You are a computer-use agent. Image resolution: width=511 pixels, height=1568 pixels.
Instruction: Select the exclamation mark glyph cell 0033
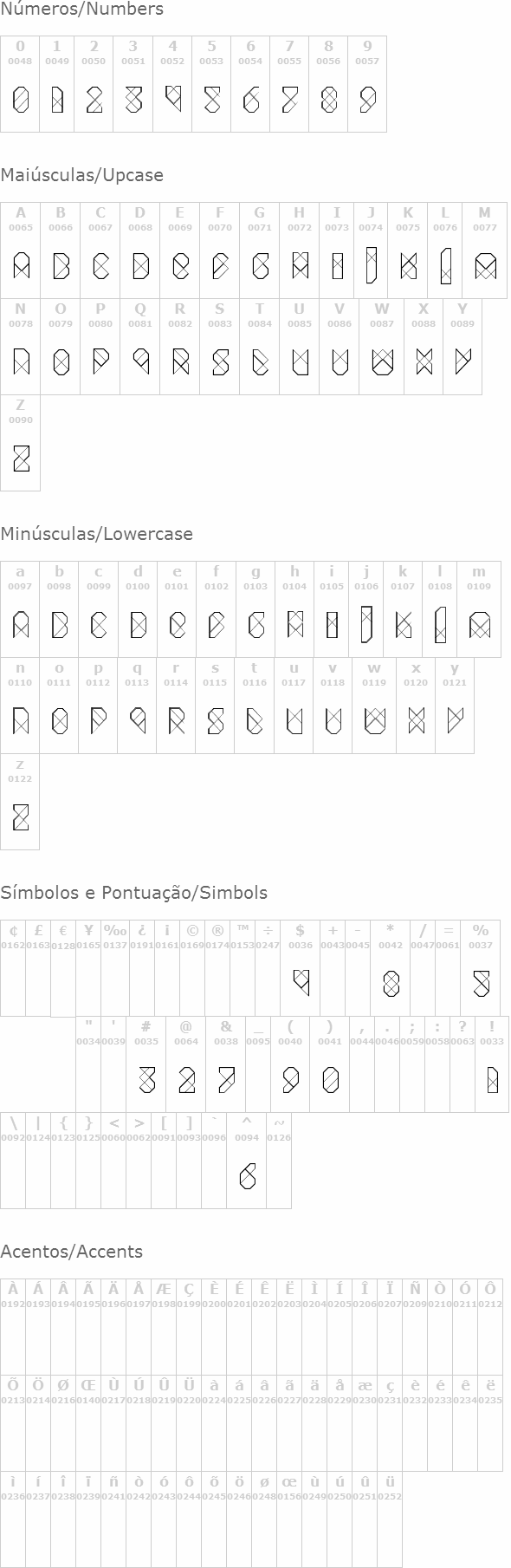click(492, 1064)
